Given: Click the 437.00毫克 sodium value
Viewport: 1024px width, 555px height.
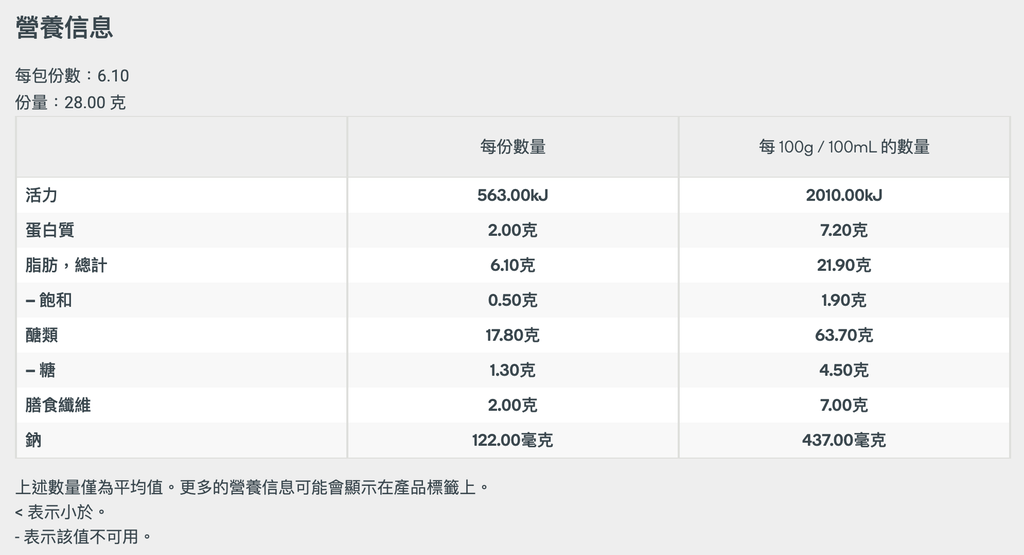Looking at the screenshot, I should tap(844, 440).
